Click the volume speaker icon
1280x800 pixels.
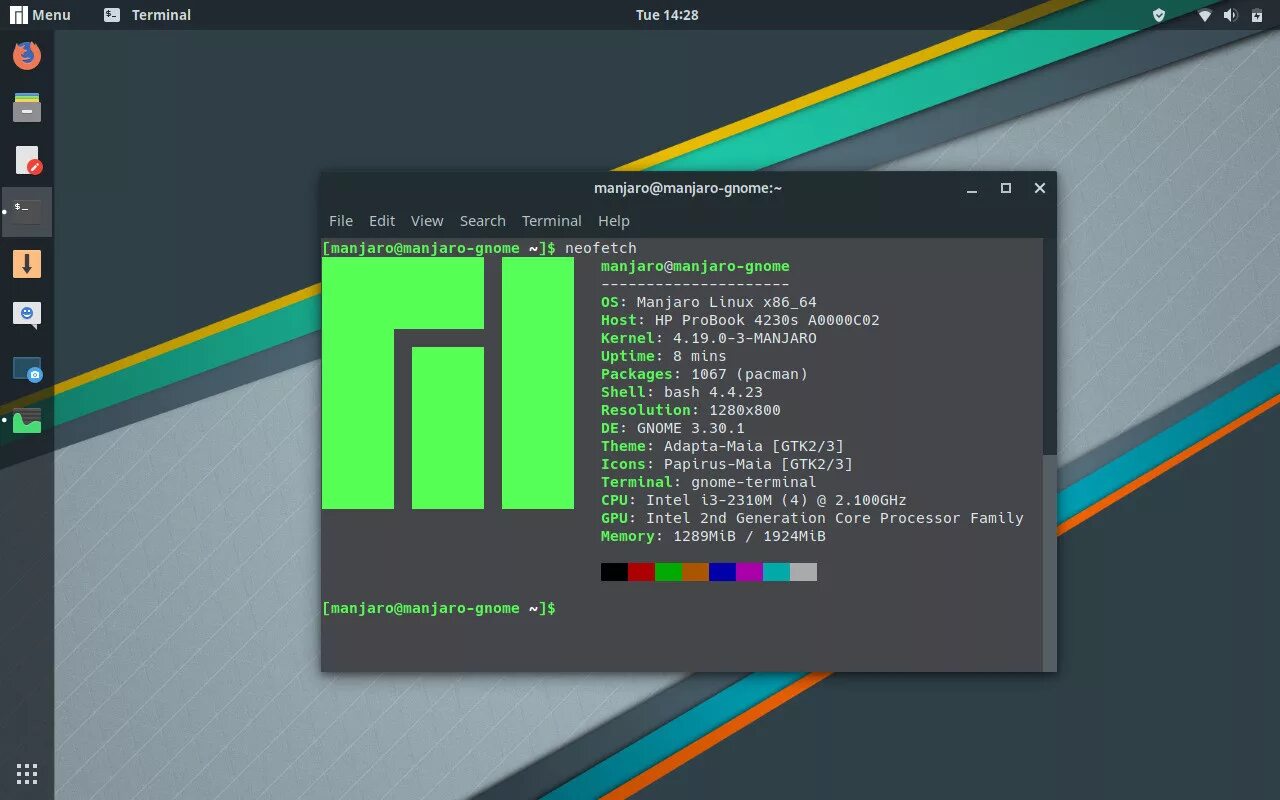pyautogui.click(x=1230, y=15)
